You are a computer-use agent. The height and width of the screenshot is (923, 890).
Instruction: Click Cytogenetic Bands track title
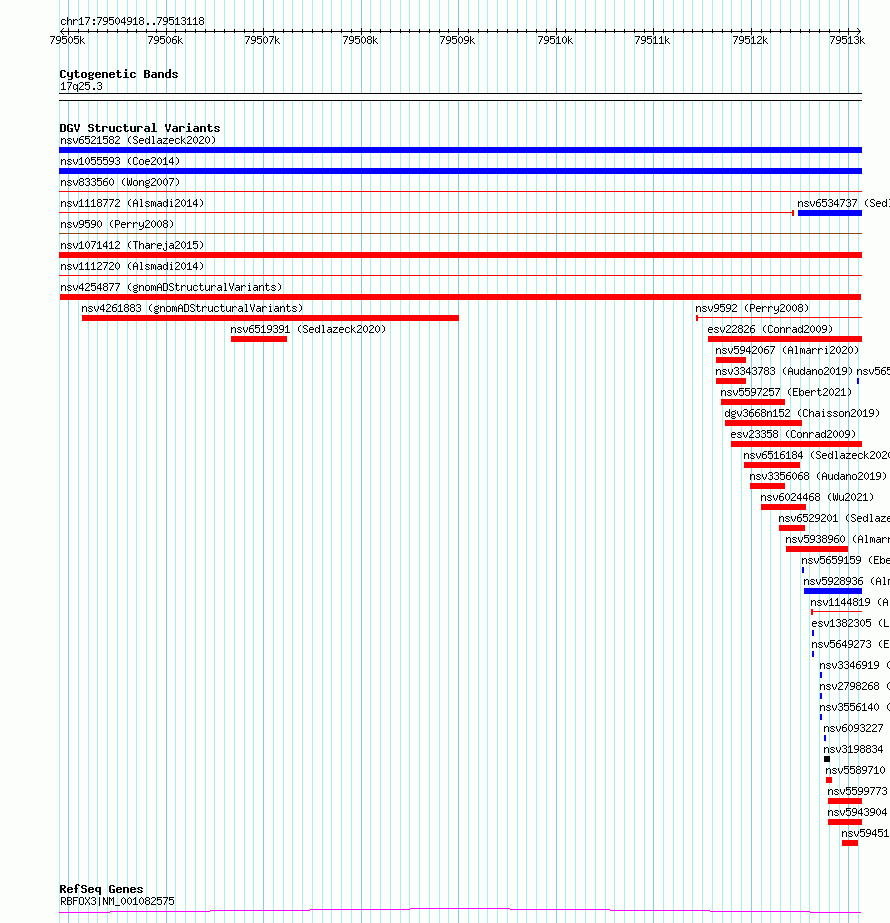point(119,74)
